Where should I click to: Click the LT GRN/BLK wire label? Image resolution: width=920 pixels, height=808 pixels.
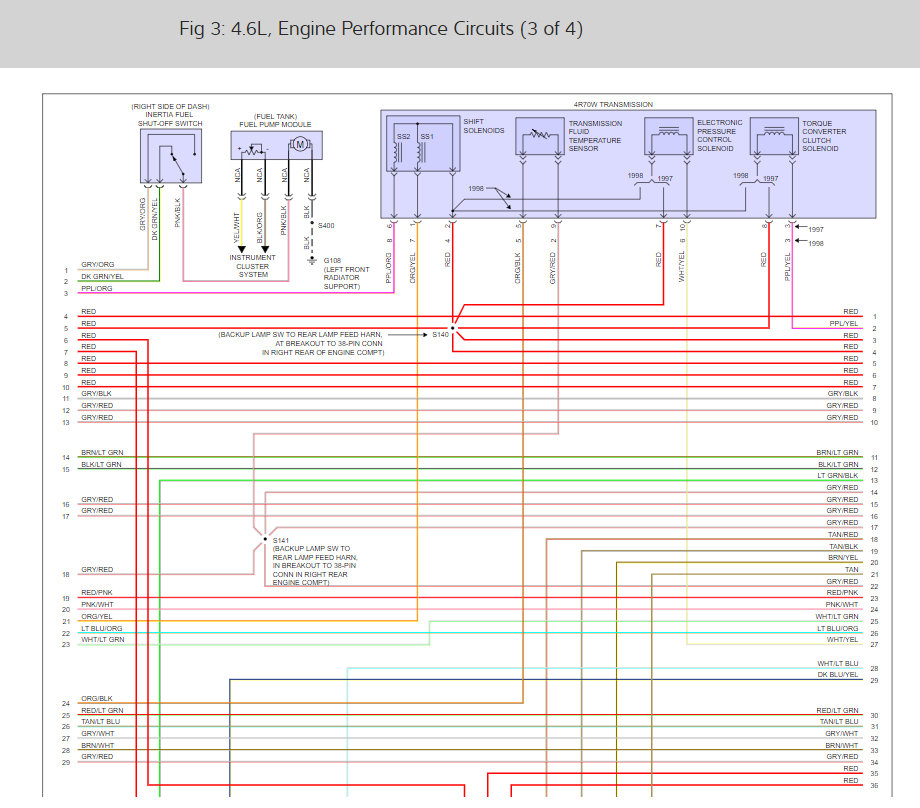click(x=838, y=475)
